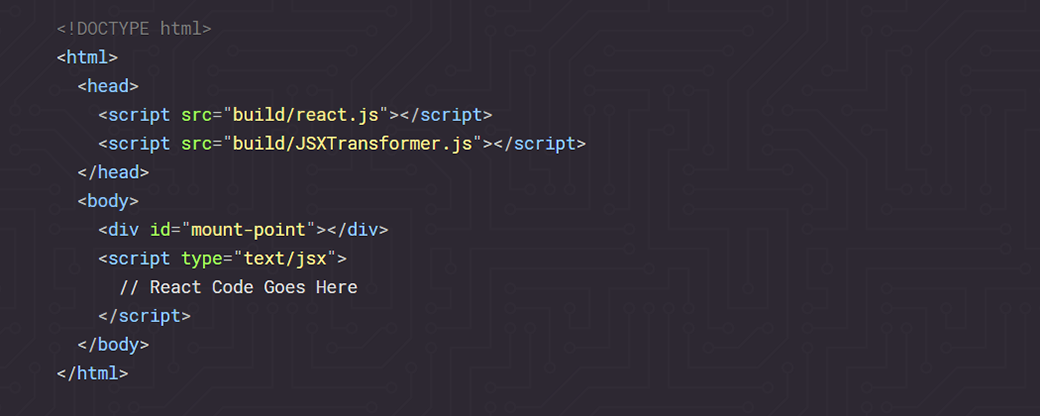Click the closing html tag

click(93, 374)
